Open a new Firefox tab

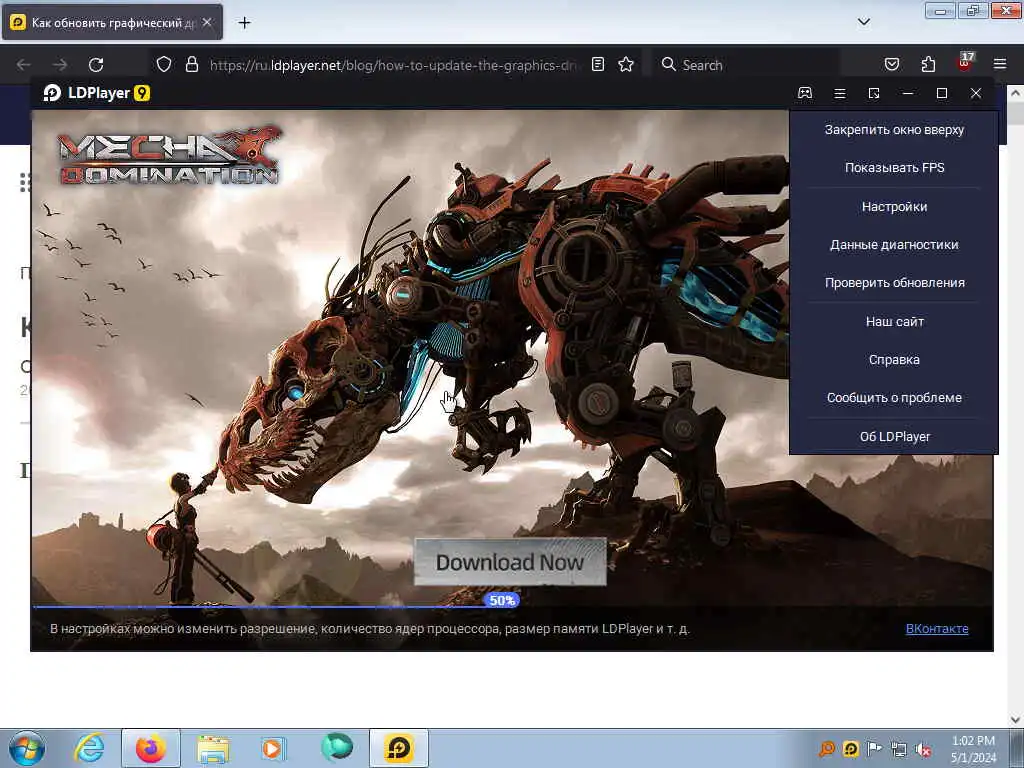point(244,23)
